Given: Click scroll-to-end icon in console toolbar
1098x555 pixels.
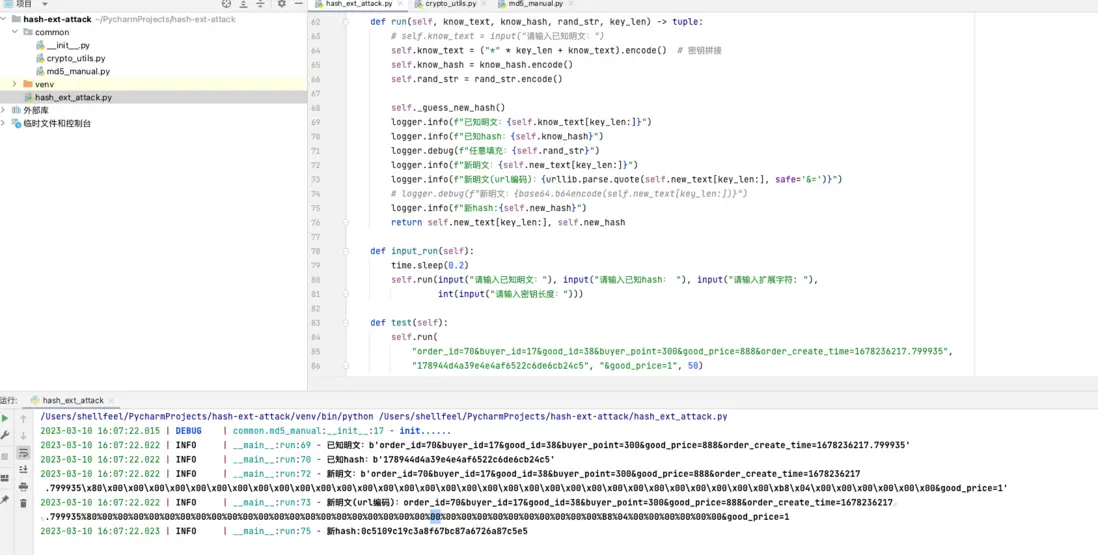Looking at the screenshot, I should [x=23, y=469].
